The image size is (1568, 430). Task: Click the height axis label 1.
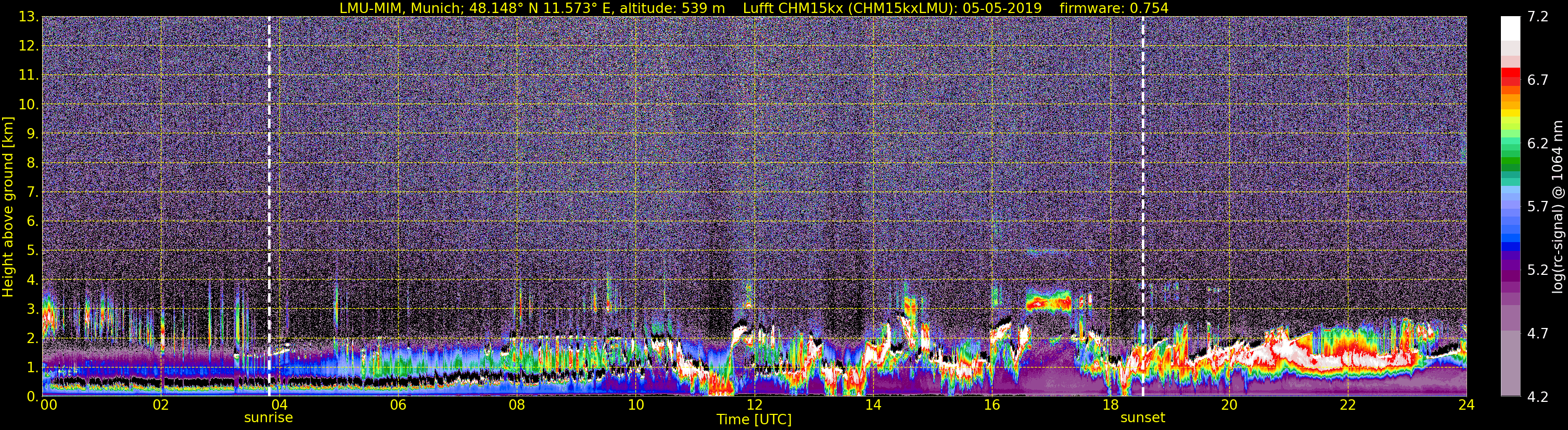pyautogui.click(x=32, y=367)
